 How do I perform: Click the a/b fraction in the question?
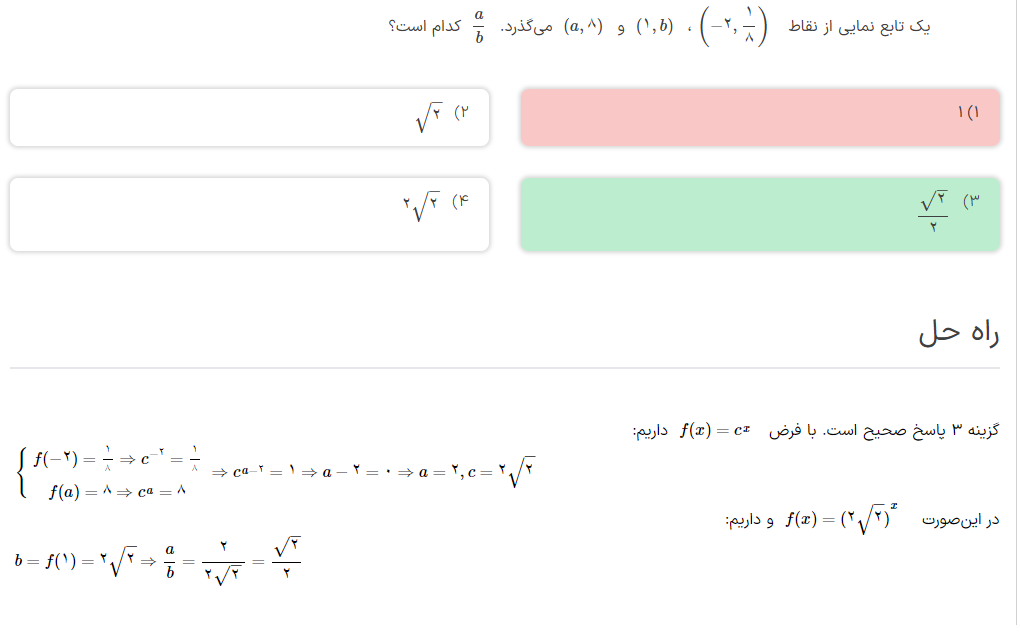pos(479,28)
